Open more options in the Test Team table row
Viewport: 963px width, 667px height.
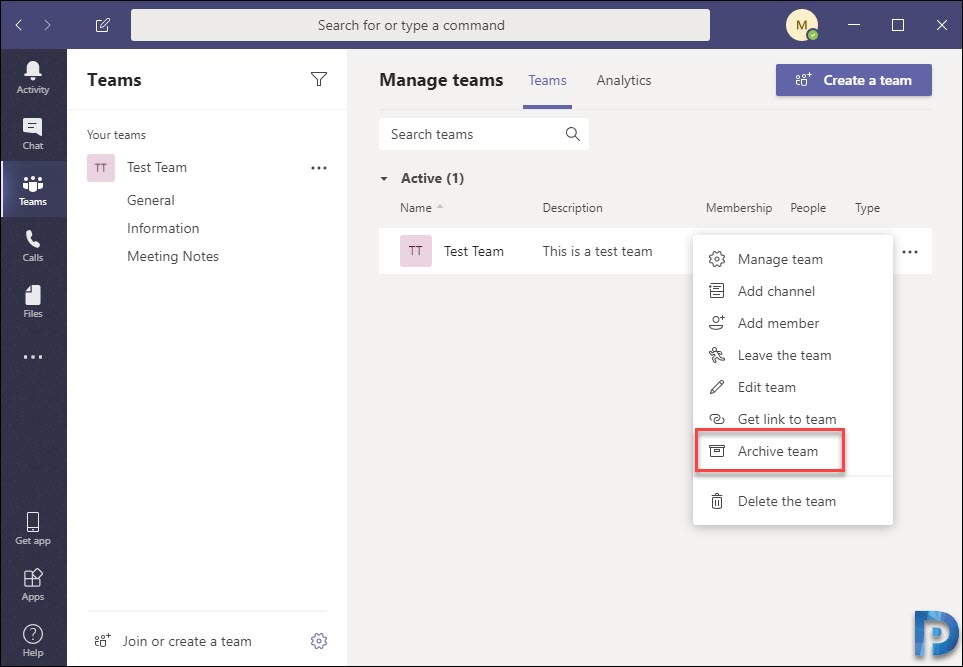pos(910,252)
